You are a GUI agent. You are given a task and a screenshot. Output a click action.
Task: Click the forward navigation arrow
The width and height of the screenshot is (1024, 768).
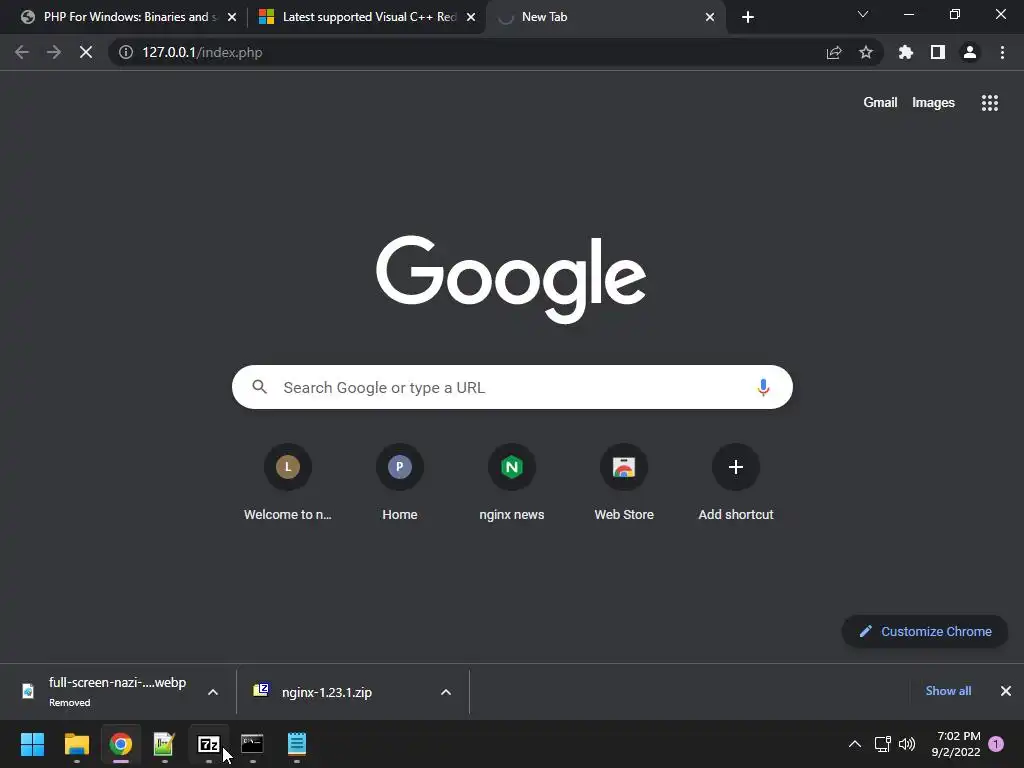[54, 52]
